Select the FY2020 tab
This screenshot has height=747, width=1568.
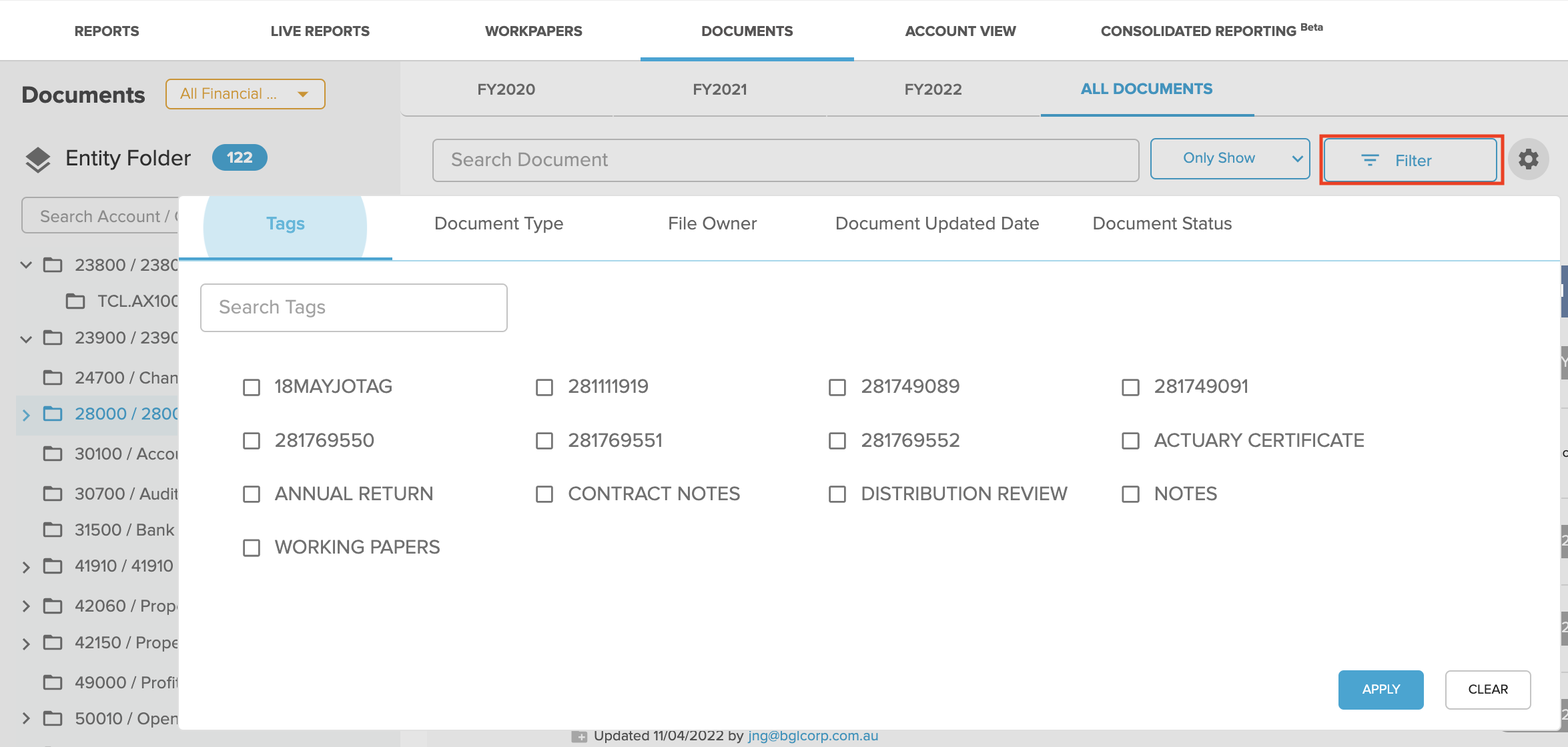tap(506, 89)
